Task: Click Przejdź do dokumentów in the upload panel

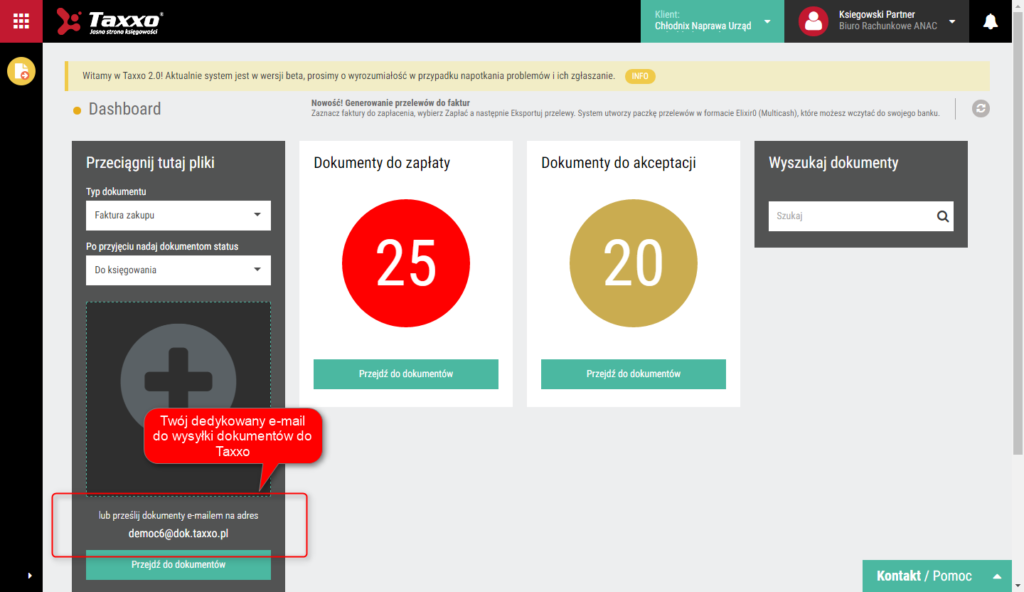Action: pyautogui.click(x=178, y=565)
